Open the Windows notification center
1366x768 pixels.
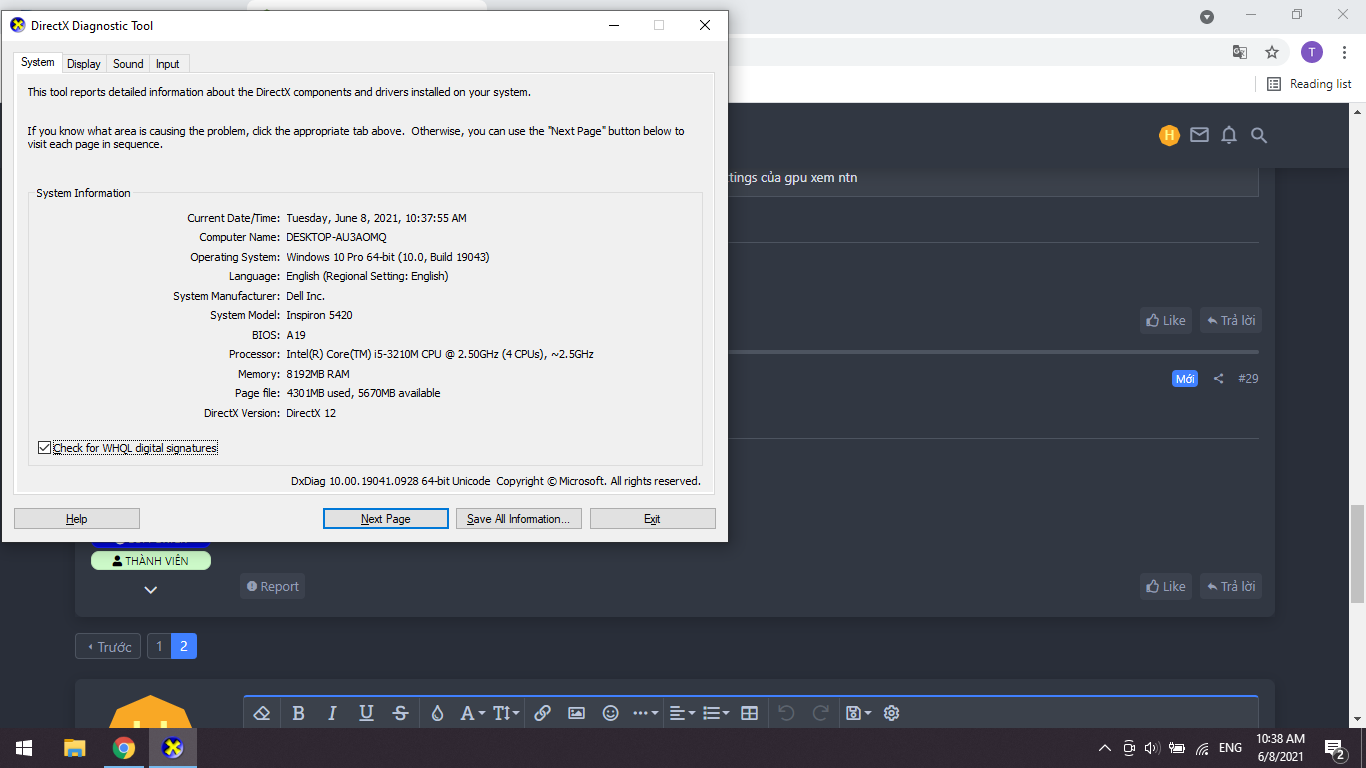point(1334,748)
